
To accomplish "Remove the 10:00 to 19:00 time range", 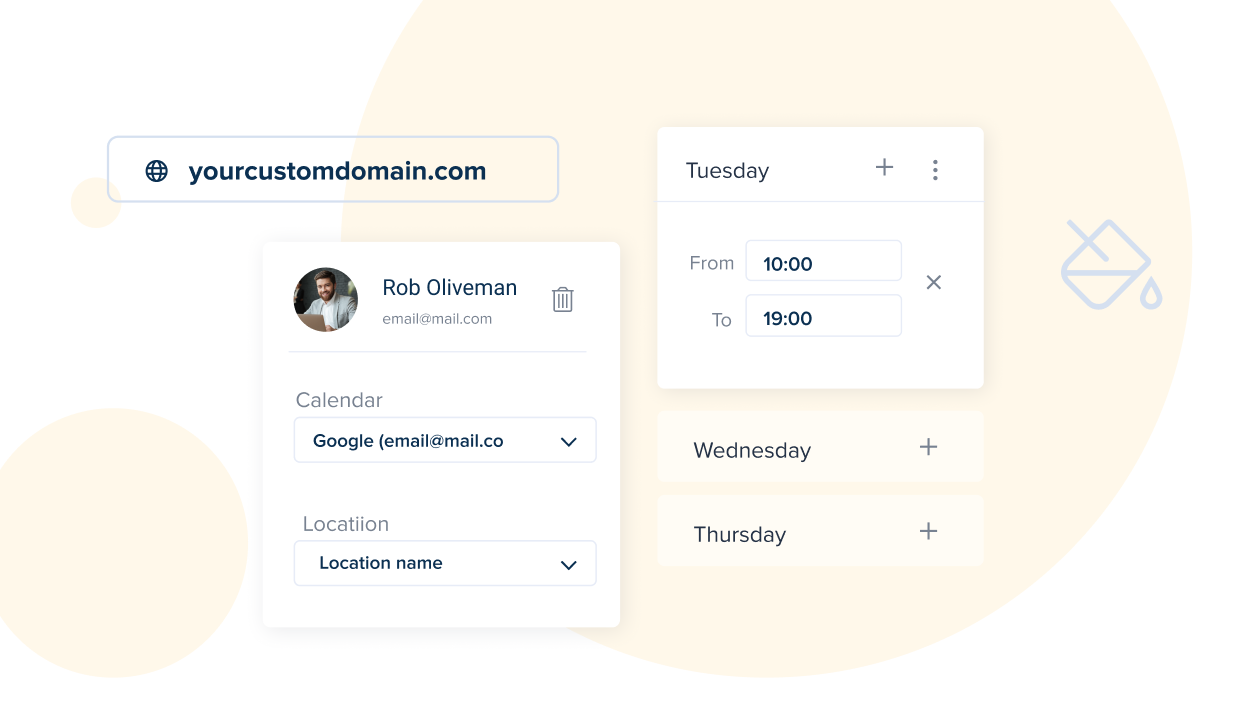I will (x=933, y=283).
